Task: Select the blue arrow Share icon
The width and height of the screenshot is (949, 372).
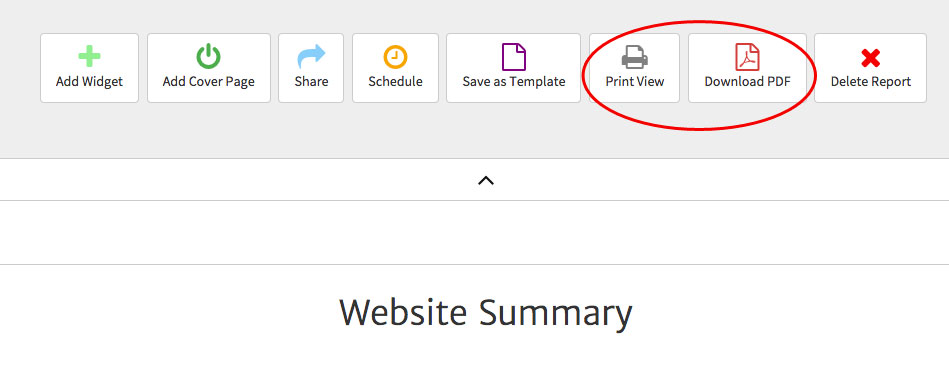Action: coord(311,57)
